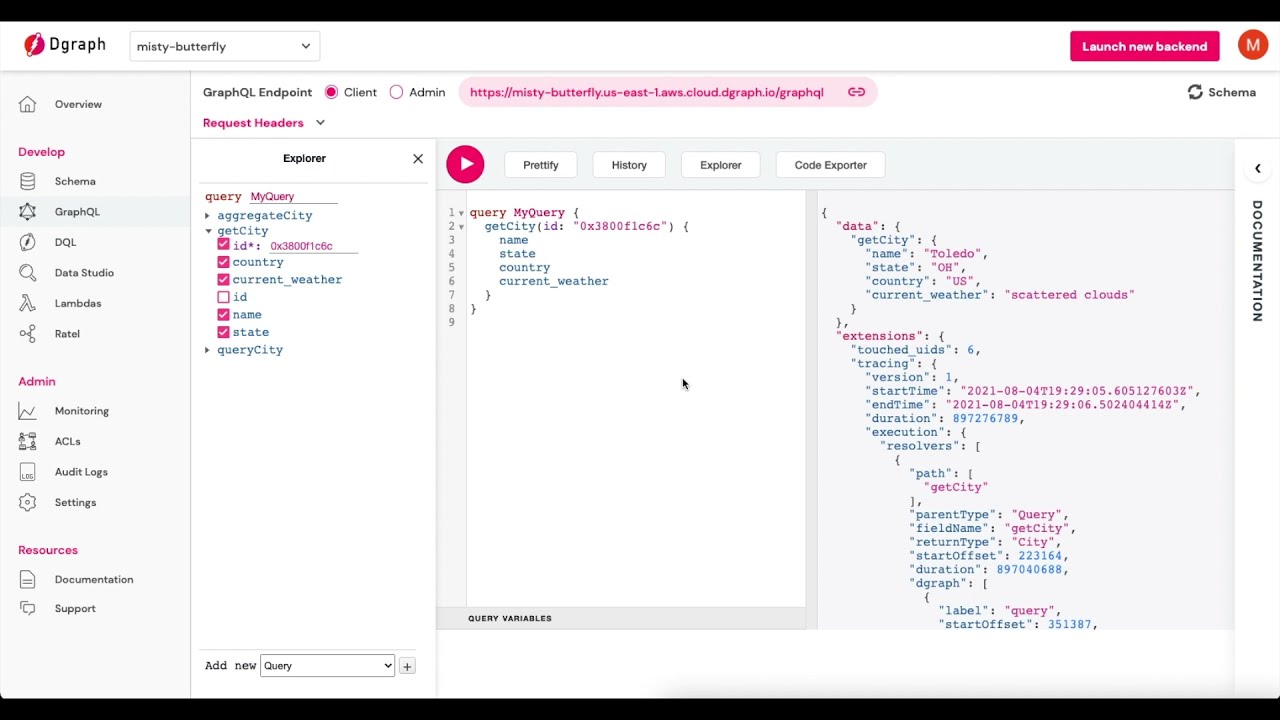Edit the MyQuery name field

(x=293, y=197)
